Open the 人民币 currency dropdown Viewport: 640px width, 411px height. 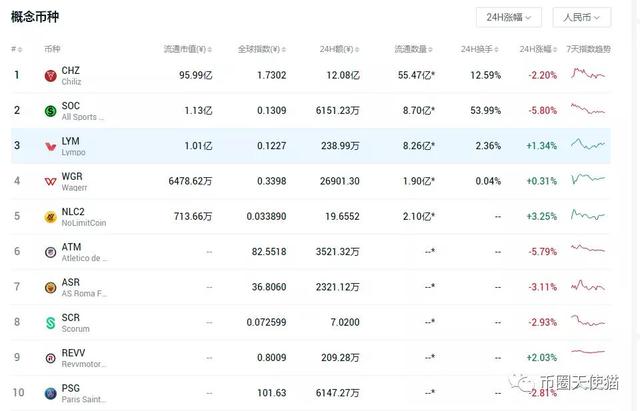point(582,17)
